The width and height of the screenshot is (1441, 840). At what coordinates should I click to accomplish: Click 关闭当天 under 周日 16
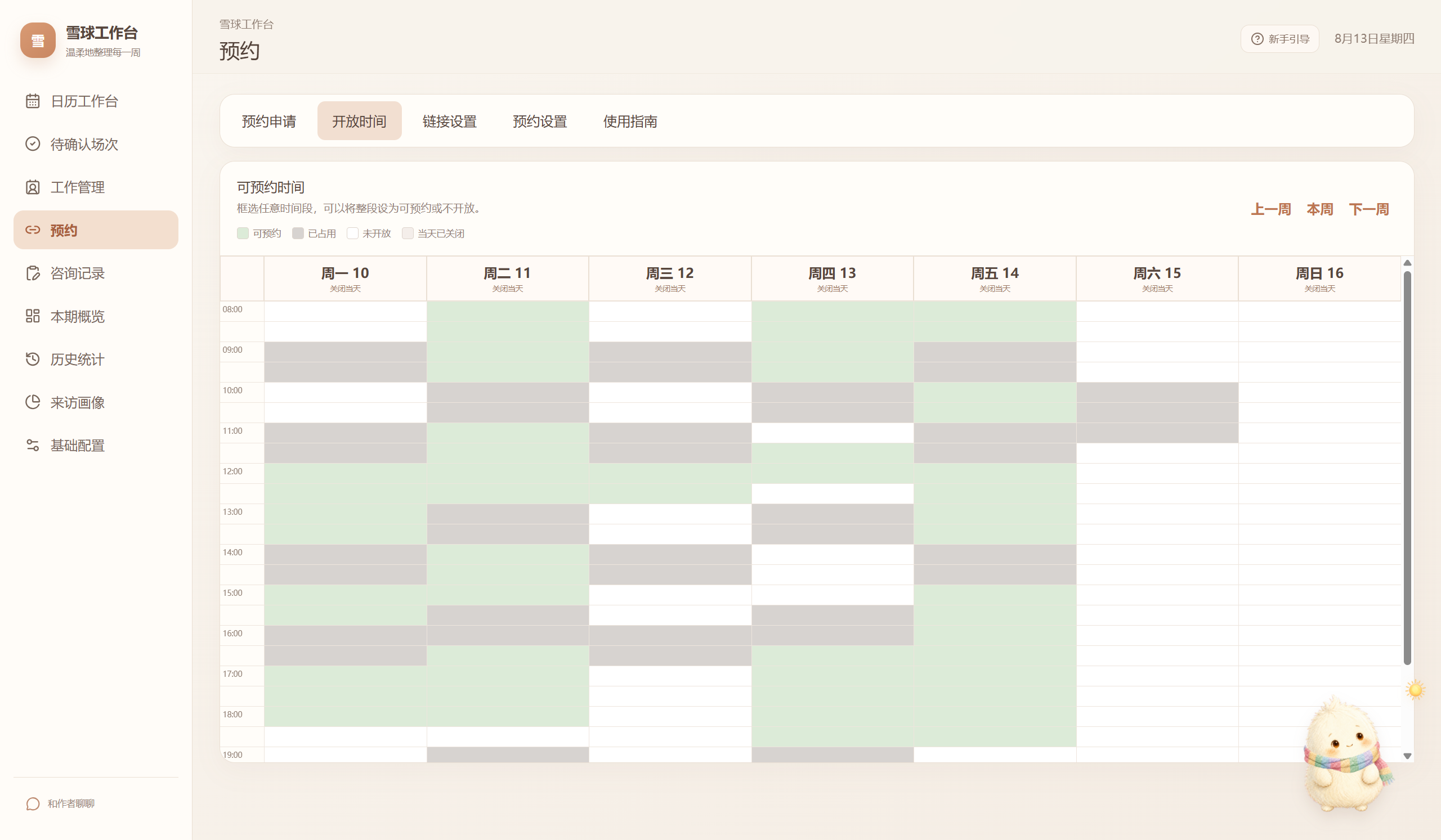pos(1320,289)
